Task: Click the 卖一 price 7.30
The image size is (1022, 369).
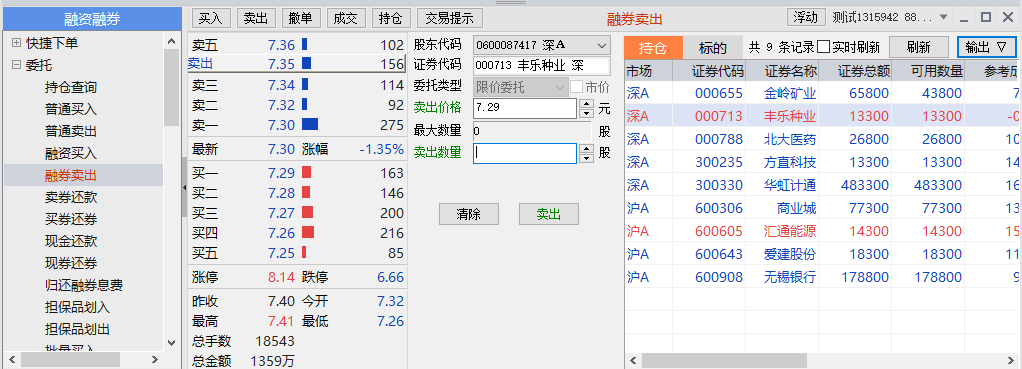Action: click(281, 125)
